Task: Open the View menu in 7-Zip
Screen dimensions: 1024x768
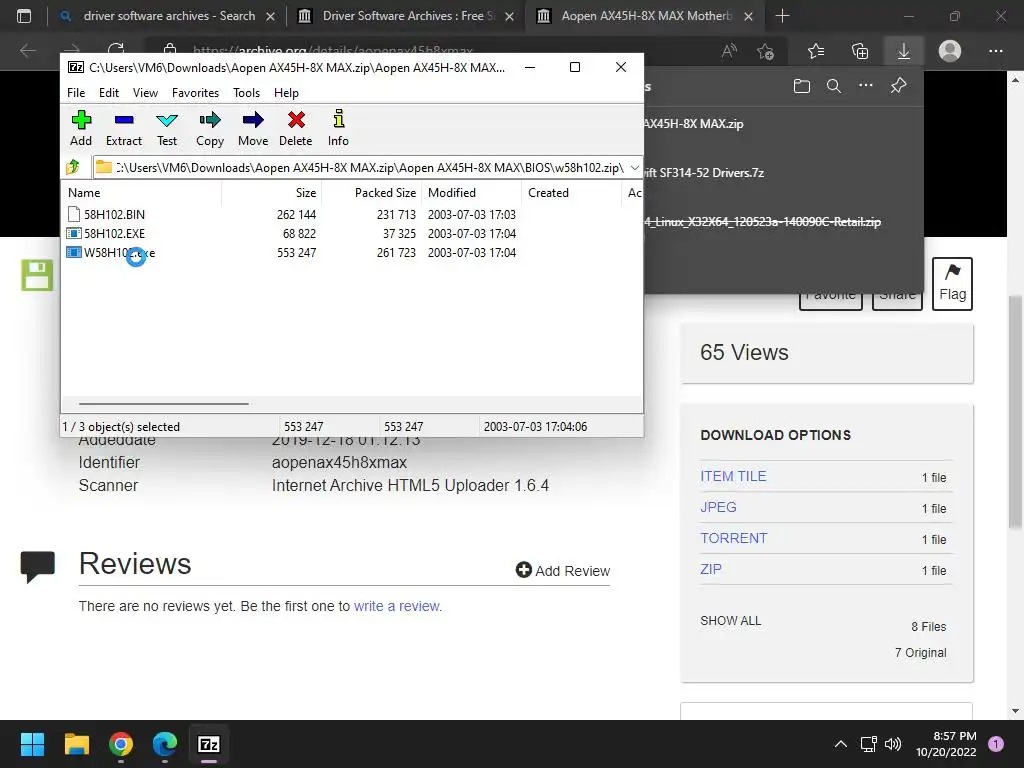Action: (145, 93)
